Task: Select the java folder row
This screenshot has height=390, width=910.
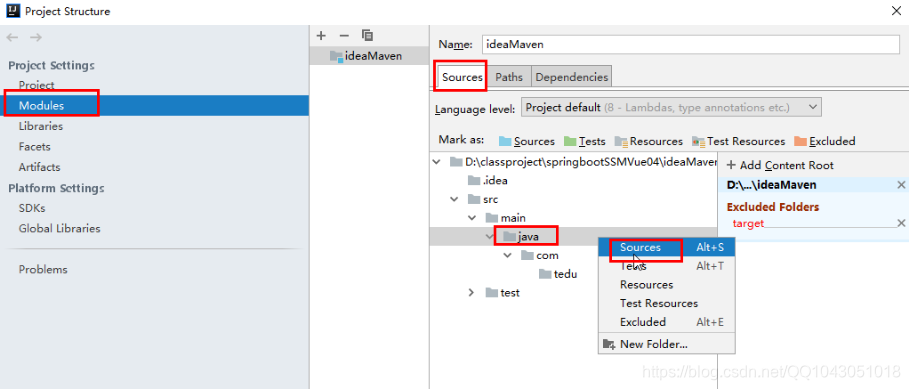Action: tap(522, 236)
